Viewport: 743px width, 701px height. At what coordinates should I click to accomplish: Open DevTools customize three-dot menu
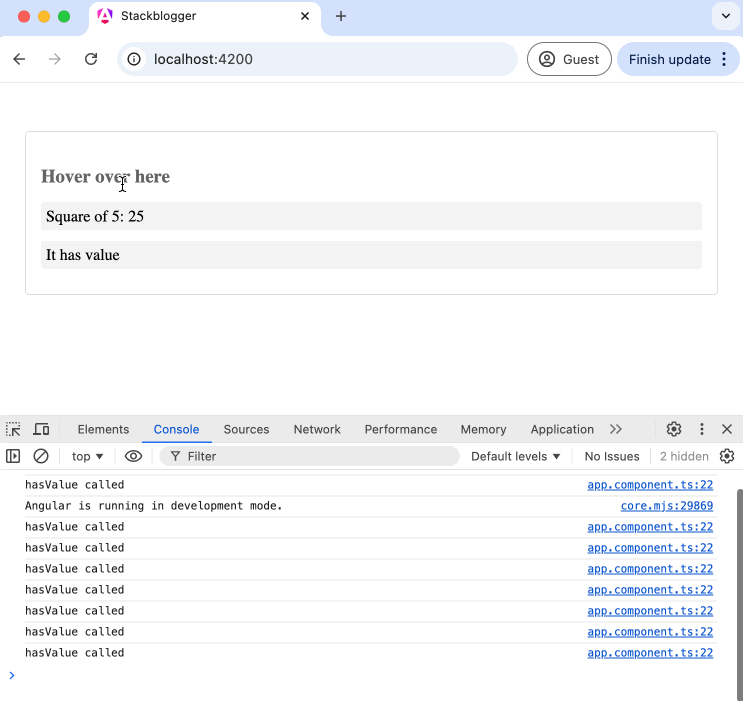point(702,429)
